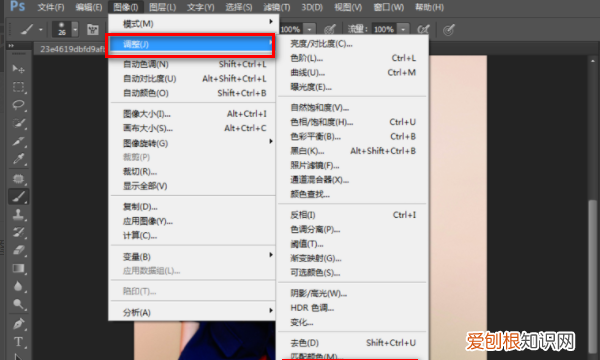Select 去色(D) in submenu

(352, 343)
